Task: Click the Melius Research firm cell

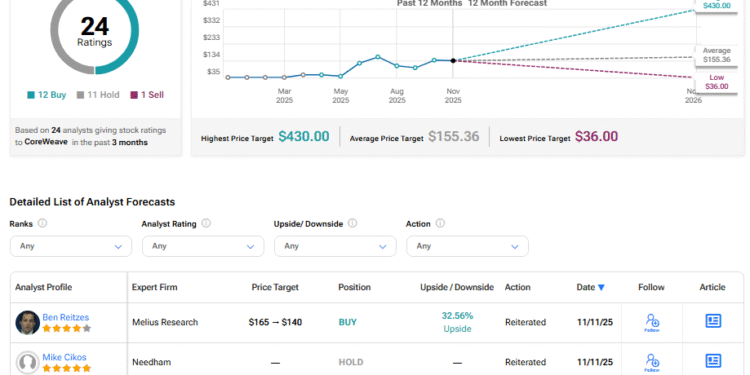Action: (165, 322)
